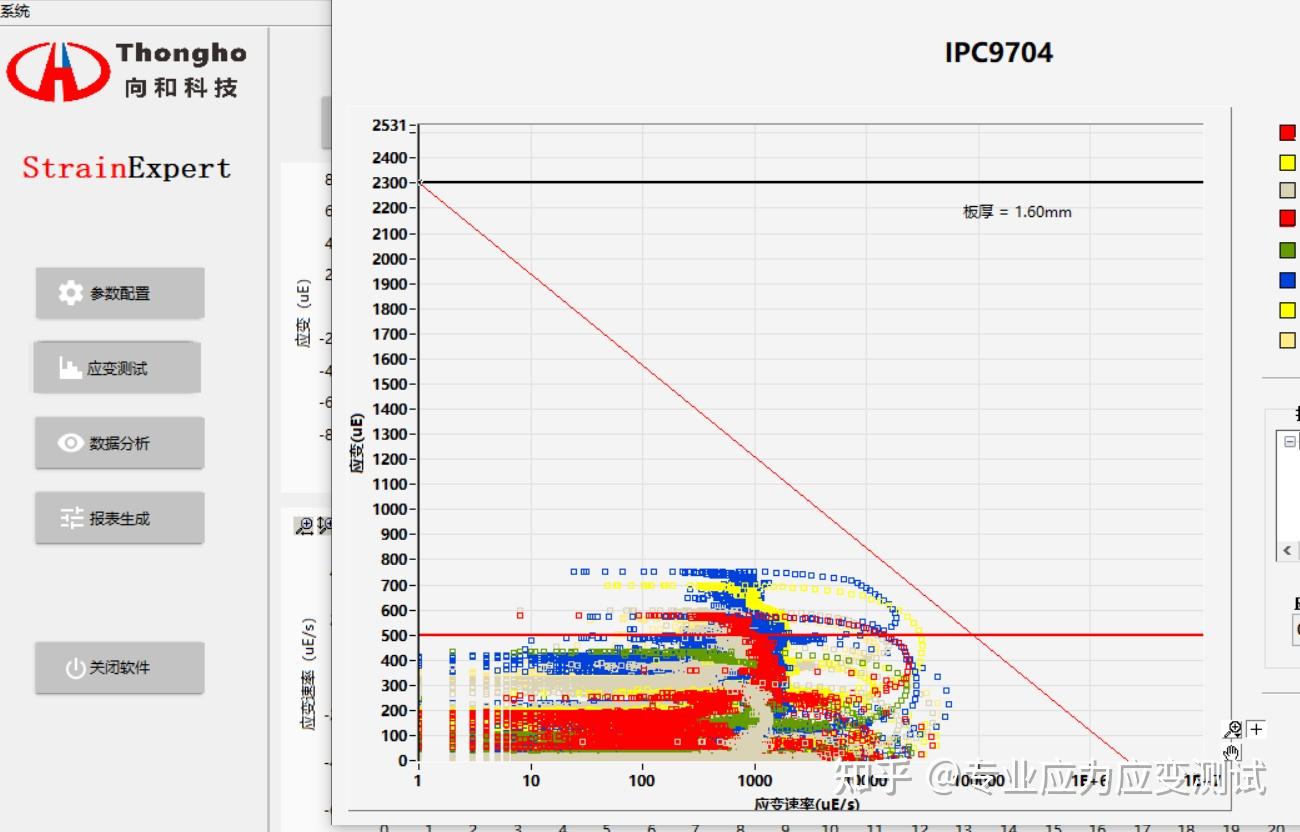
Task: Select the zoom magnifier tool beside the chart
Action: pos(1232,727)
